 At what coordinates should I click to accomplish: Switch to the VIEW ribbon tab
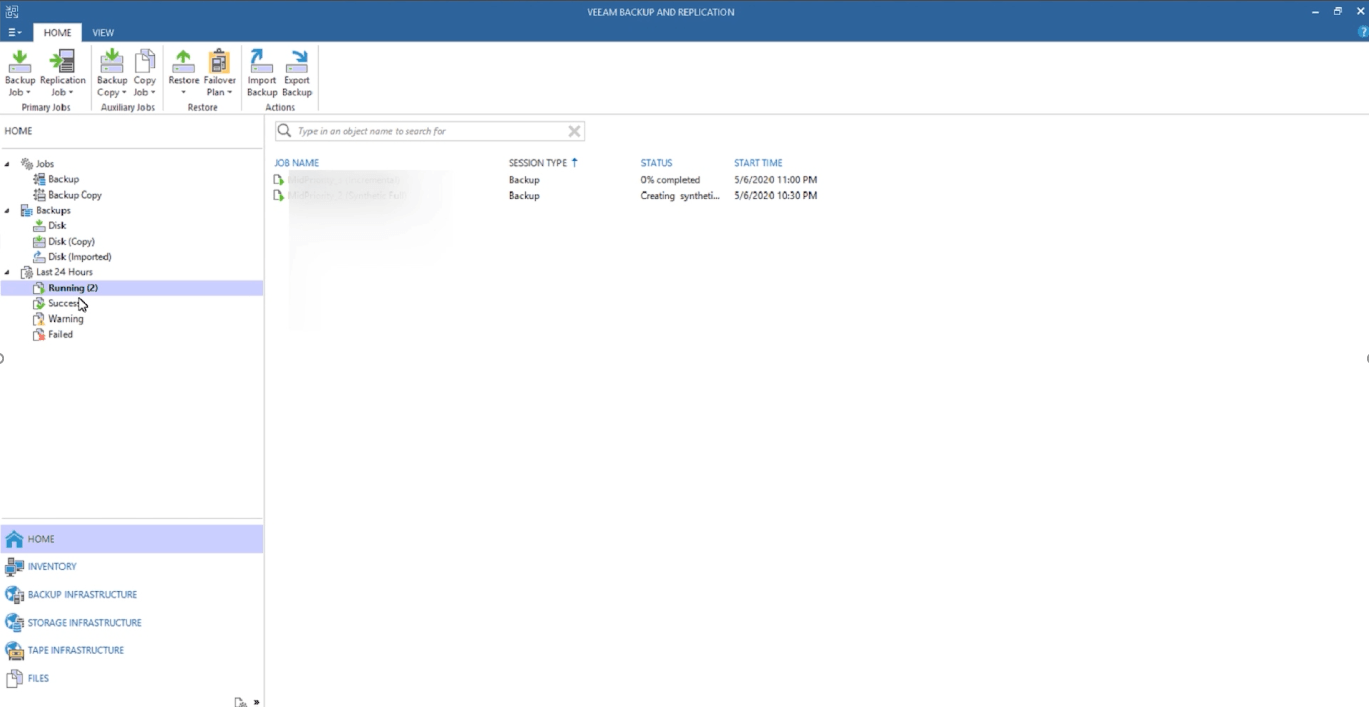pyautogui.click(x=103, y=32)
